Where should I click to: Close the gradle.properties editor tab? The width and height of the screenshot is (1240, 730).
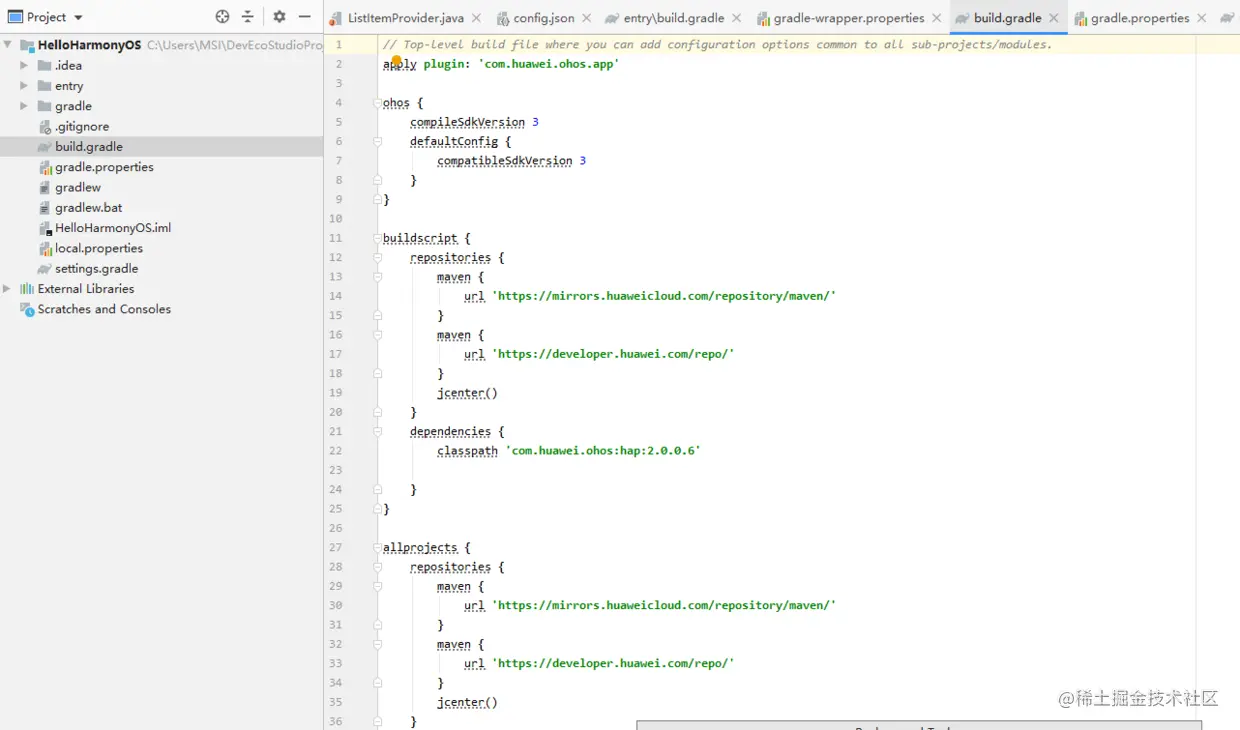[x=1201, y=18]
